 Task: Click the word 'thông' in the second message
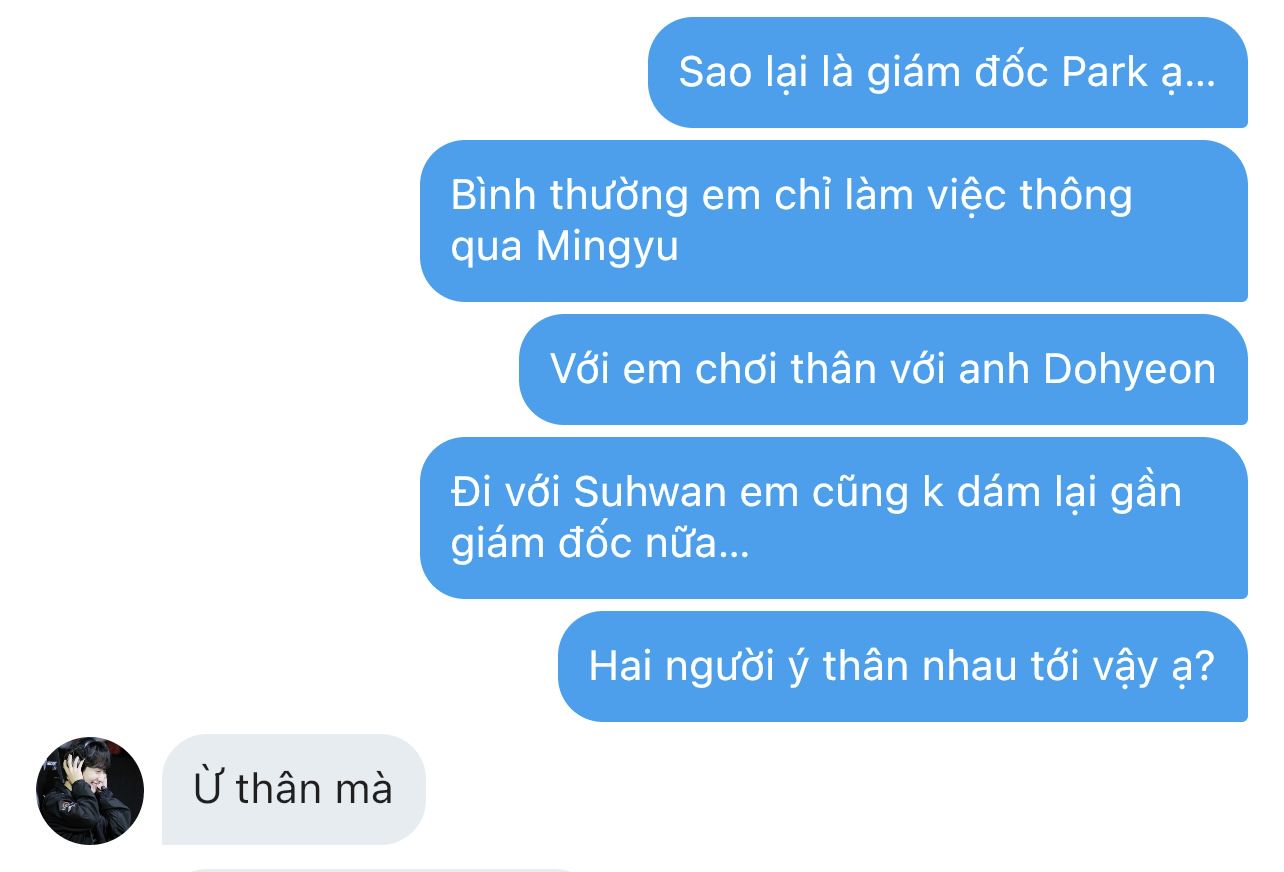point(1075,195)
